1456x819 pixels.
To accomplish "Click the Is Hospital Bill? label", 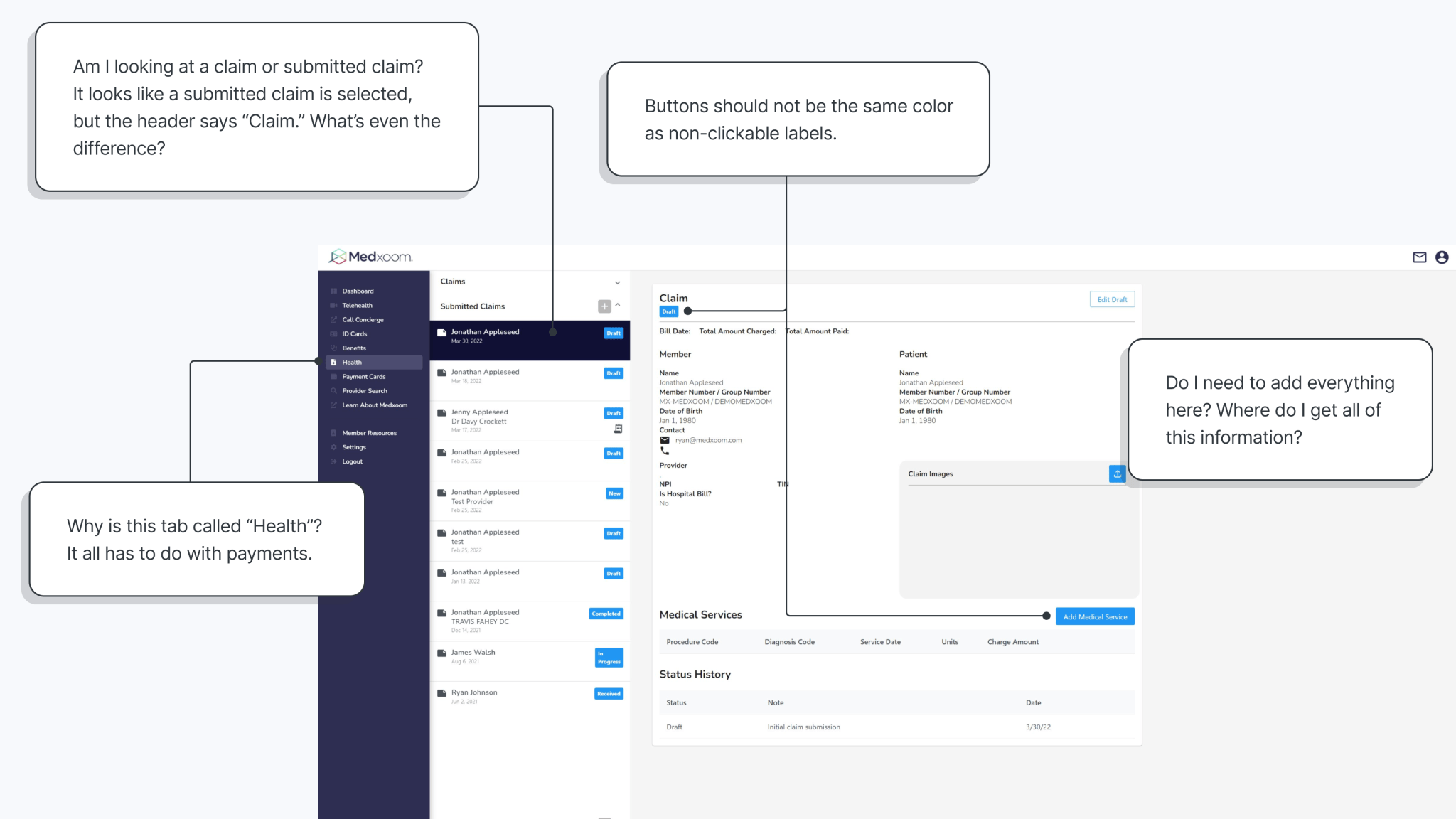I will click(x=685, y=494).
